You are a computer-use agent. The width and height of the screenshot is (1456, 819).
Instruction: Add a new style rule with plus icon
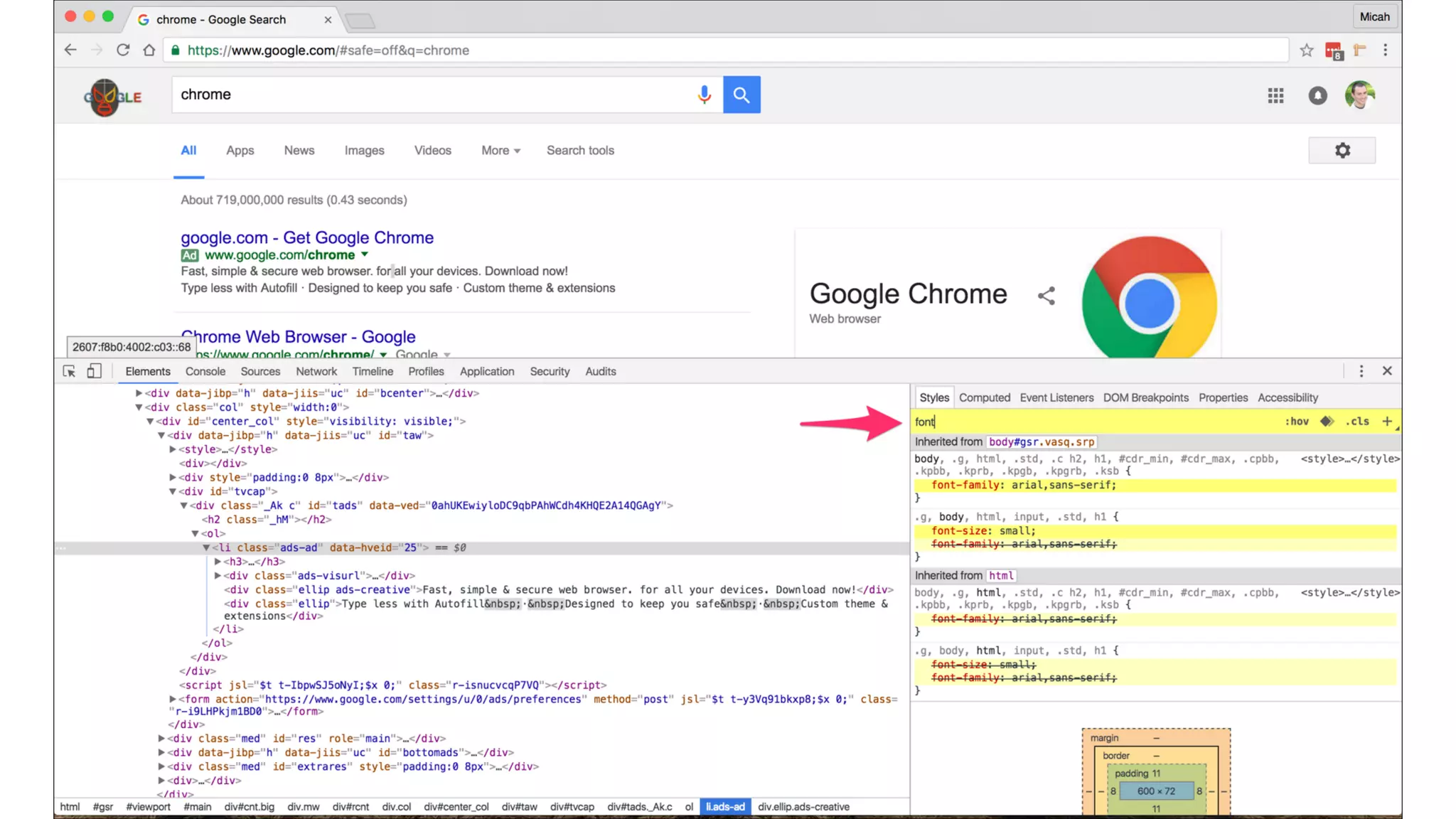click(1386, 422)
